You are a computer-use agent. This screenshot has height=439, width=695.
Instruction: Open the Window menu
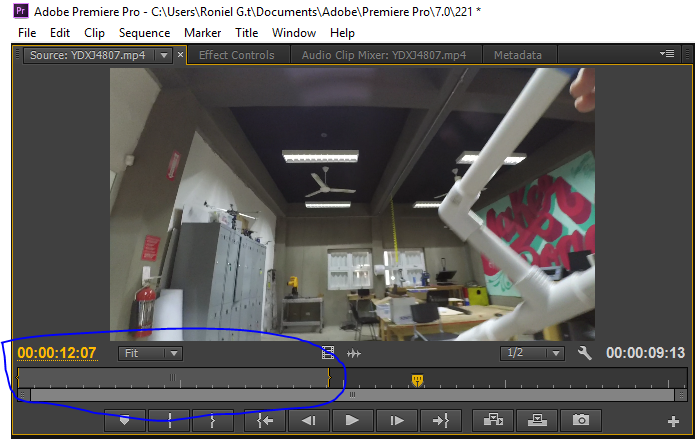(x=294, y=33)
